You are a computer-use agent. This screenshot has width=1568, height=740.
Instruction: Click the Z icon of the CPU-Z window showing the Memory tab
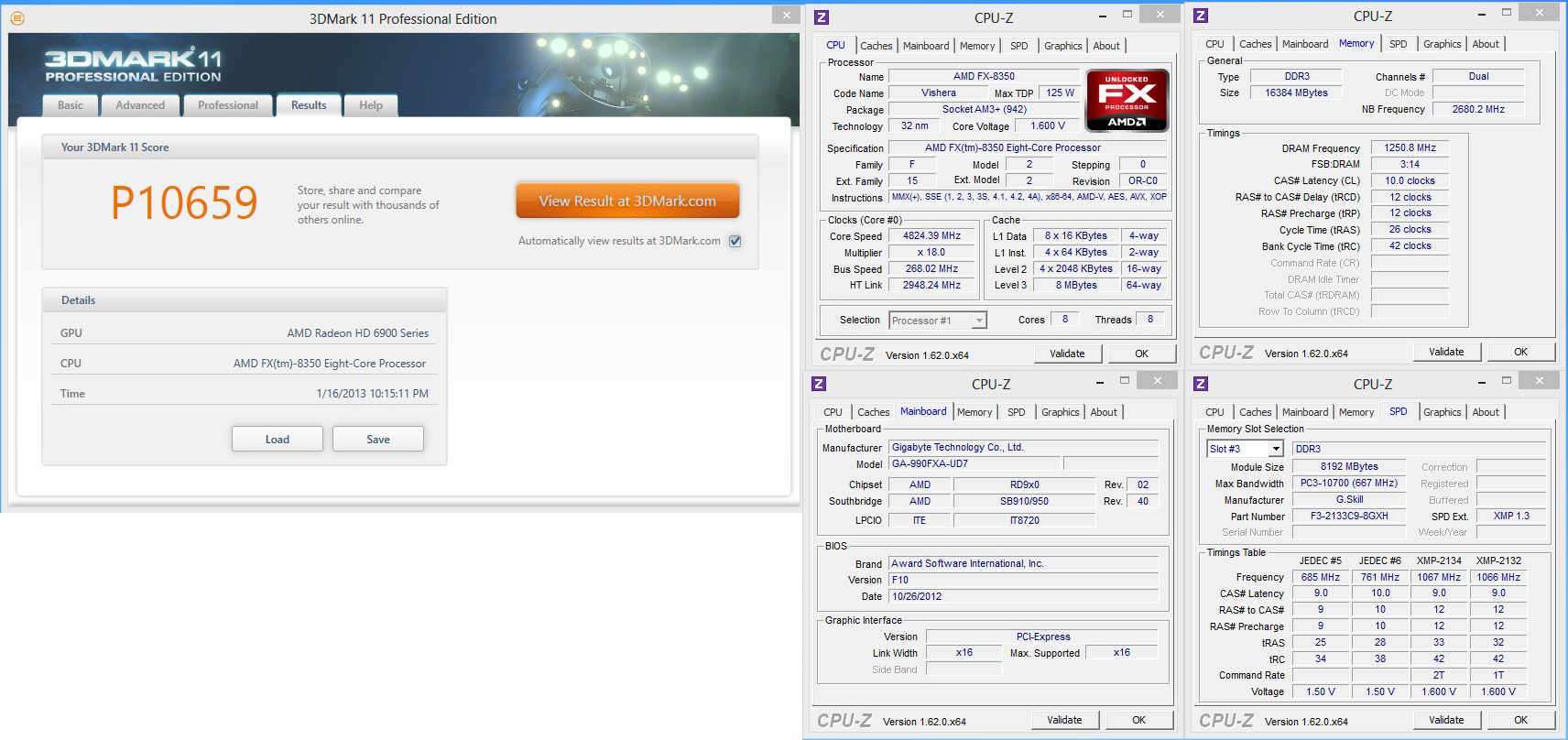click(1201, 16)
